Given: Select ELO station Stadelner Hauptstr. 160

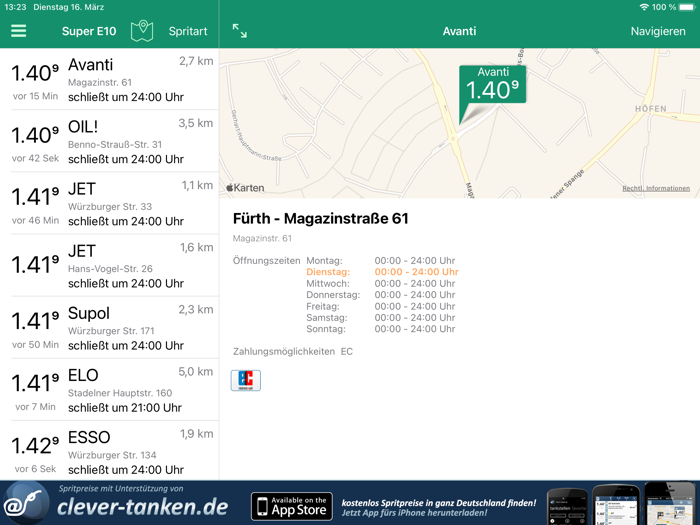Looking at the screenshot, I should pyautogui.click(x=109, y=389).
